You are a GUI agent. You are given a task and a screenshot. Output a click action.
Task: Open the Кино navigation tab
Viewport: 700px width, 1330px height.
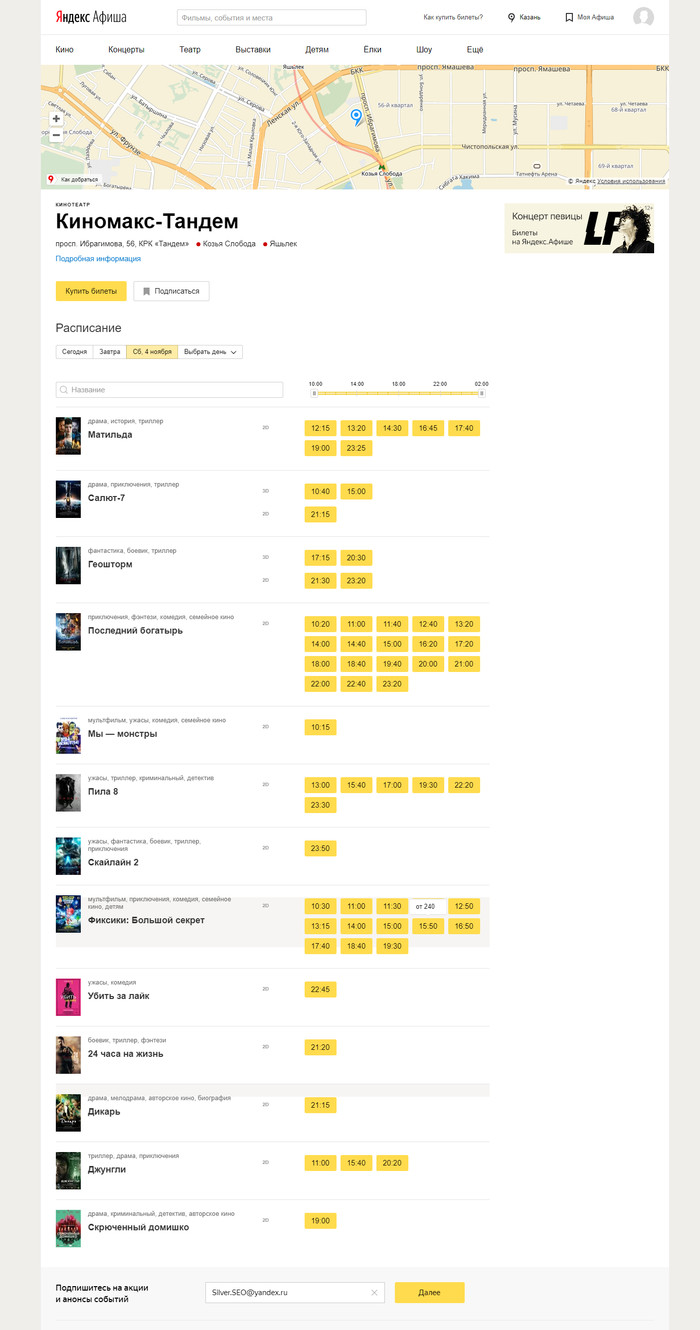65,49
